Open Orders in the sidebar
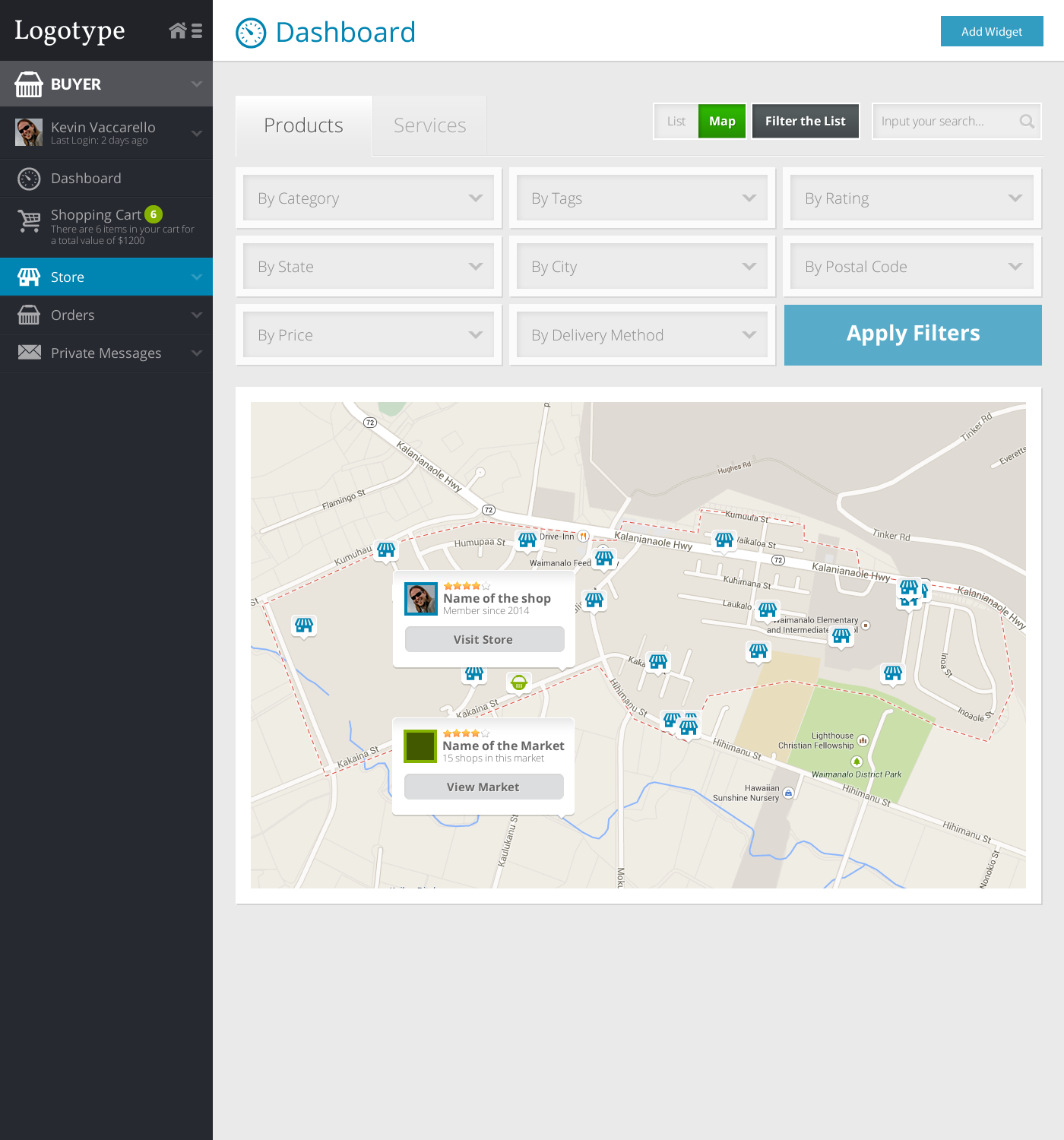The width and height of the screenshot is (1064, 1140). (106, 315)
